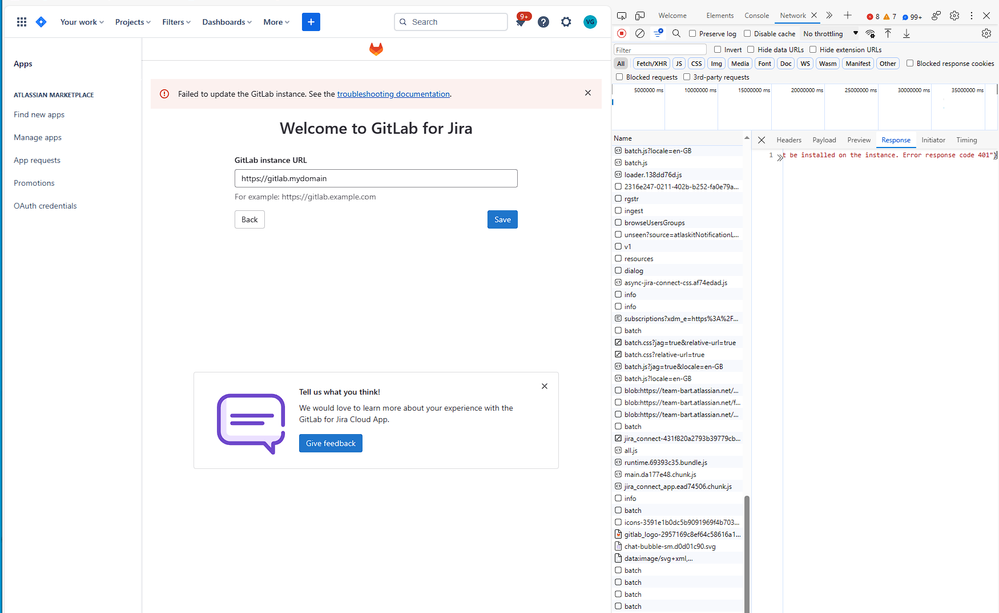Image resolution: width=999 pixels, height=613 pixels.
Task: Stop recording network log
Action: pyautogui.click(x=621, y=33)
